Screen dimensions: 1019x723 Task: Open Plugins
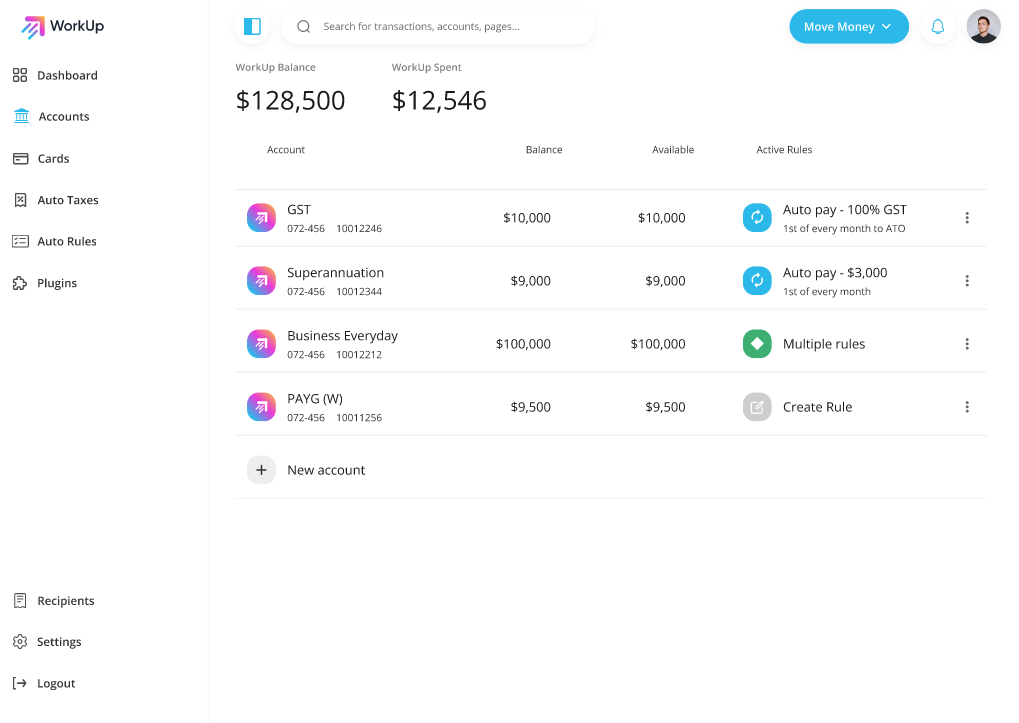[x=57, y=283]
